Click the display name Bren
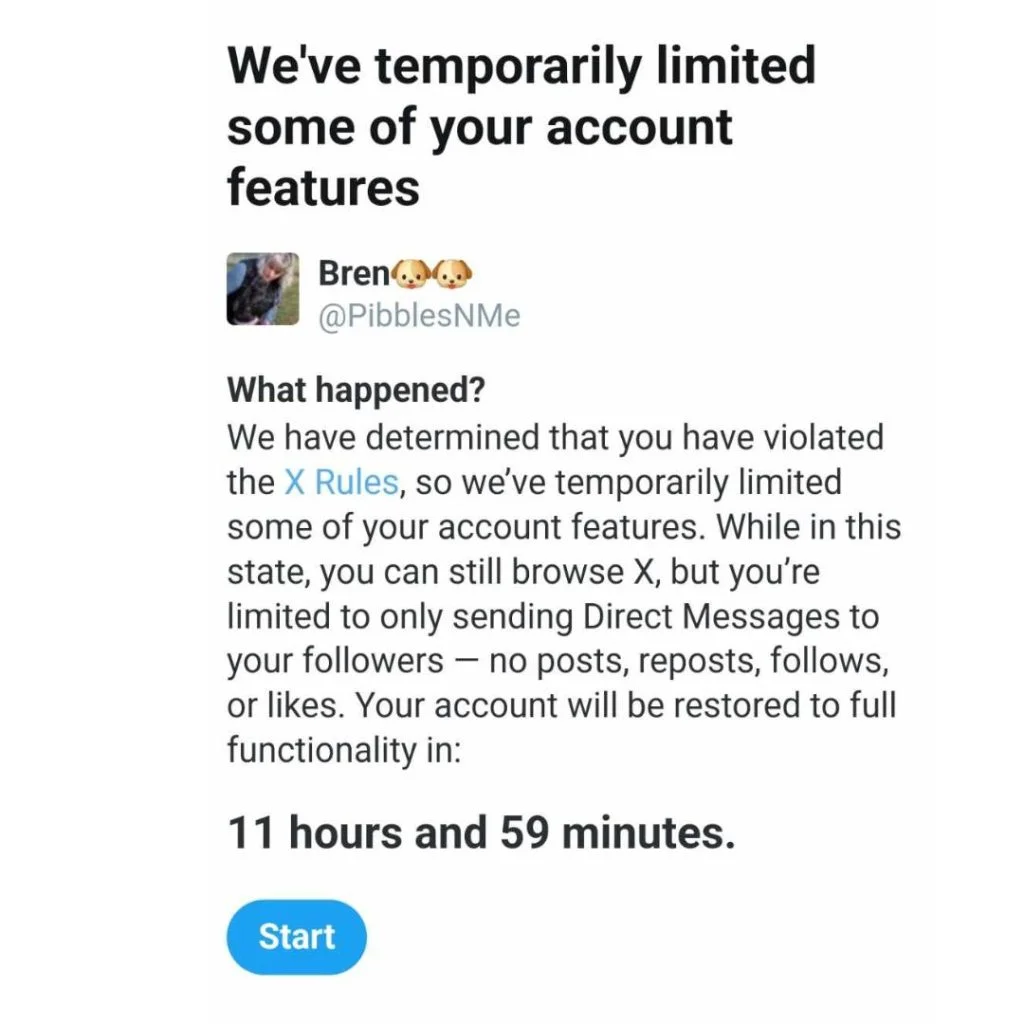1024x1024 pixels. click(354, 273)
